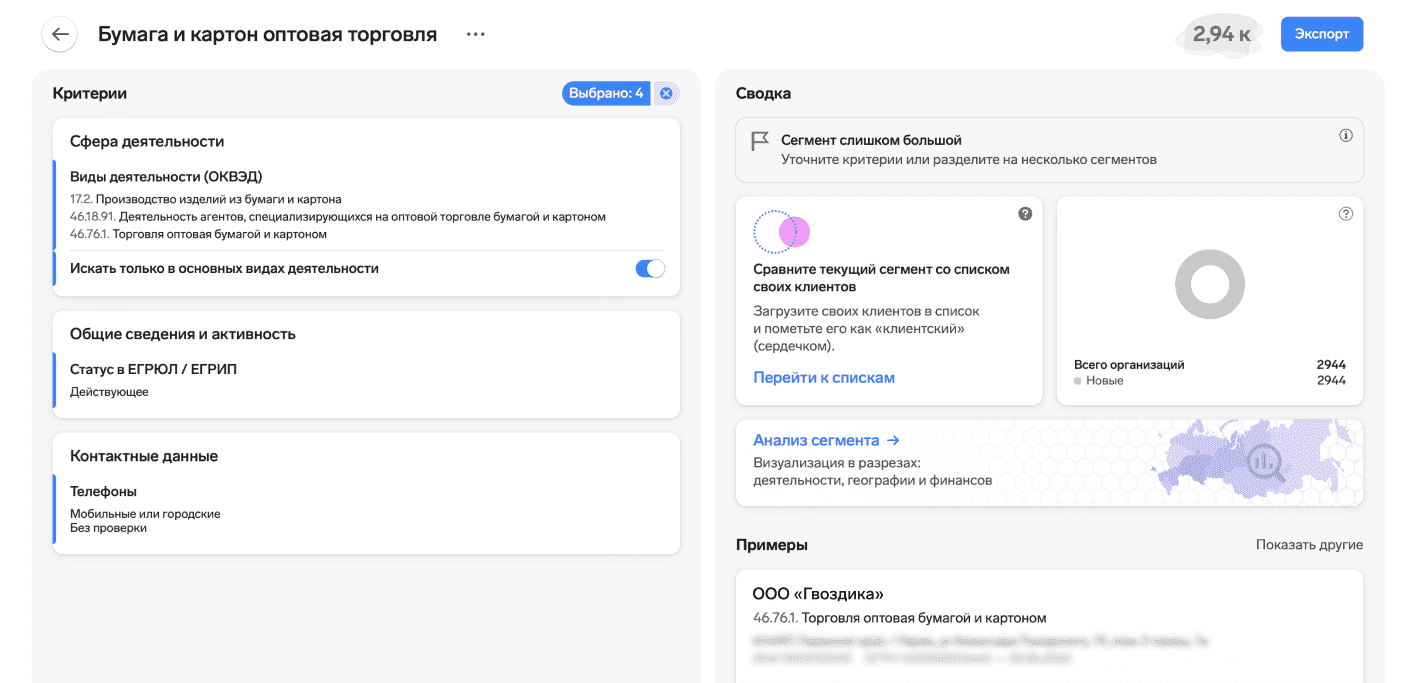The height and width of the screenshot is (683, 1418).
Task: Click Общие сведения и активность header
Action: coord(183,334)
